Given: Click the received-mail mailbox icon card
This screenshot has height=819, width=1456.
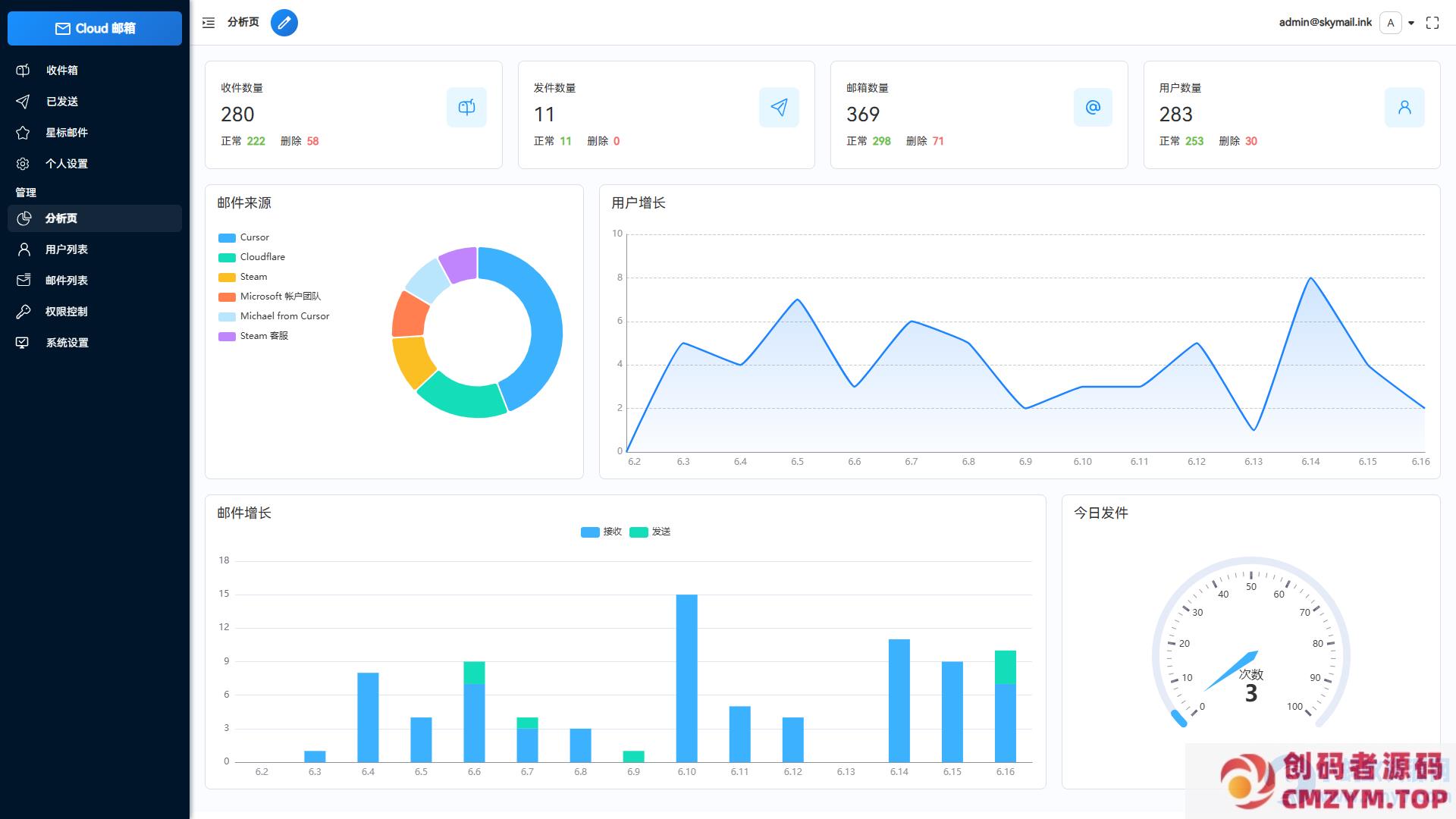Looking at the screenshot, I should pos(466,108).
